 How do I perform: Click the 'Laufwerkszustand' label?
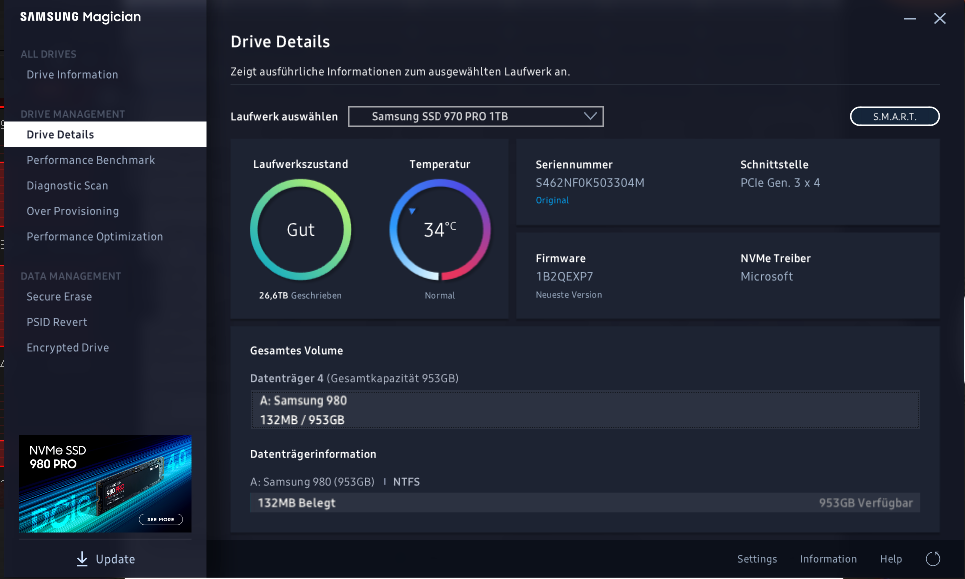click(300, 164)
